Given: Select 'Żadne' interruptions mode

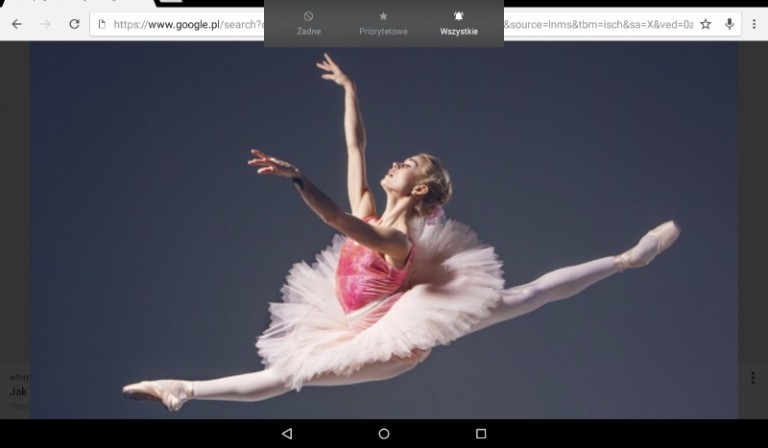Looking at the screenshot, I should (x=308, y=24).
